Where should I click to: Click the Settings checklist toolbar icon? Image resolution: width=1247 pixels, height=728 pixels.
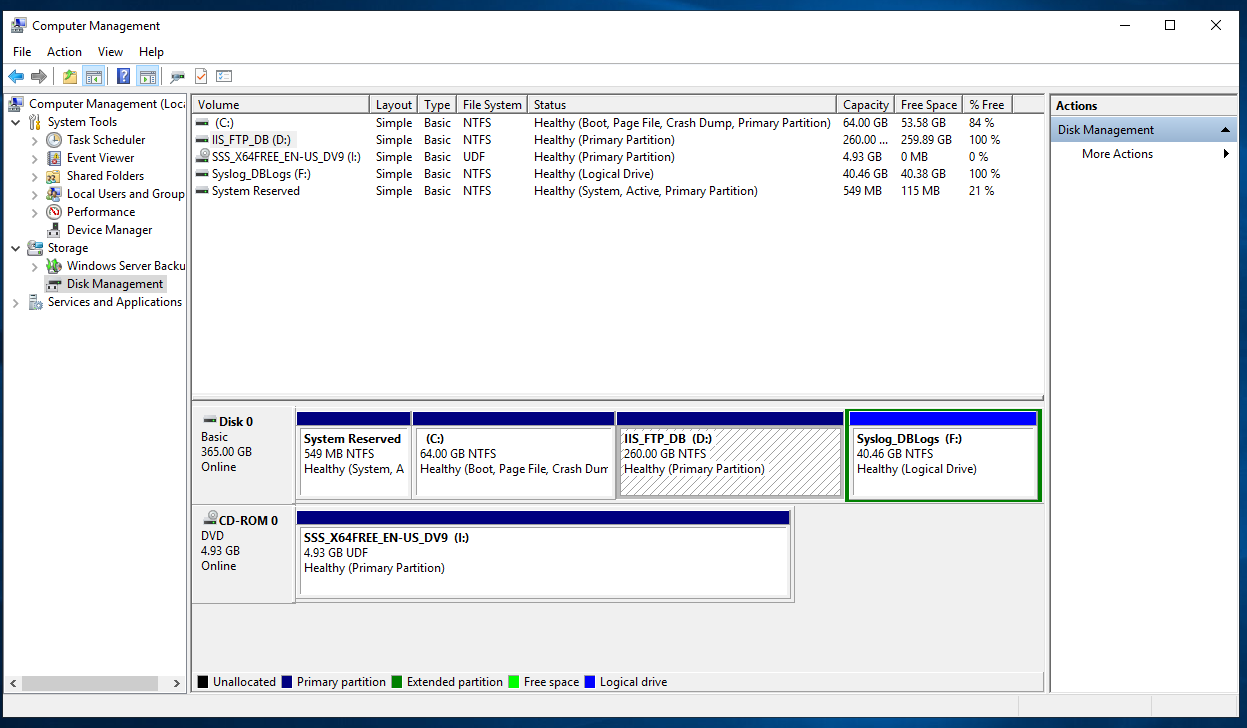224,76
